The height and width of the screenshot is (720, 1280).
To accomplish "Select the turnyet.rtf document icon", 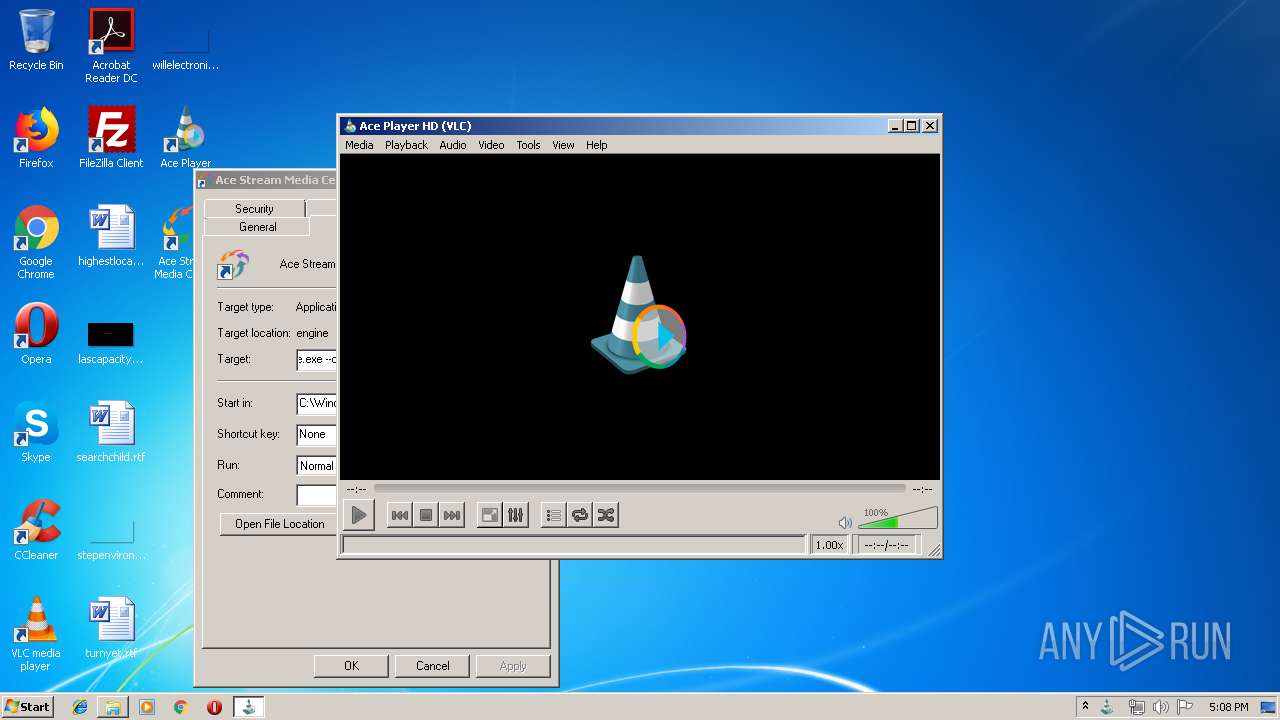I will pyautogui.click(x=111, y=628).
